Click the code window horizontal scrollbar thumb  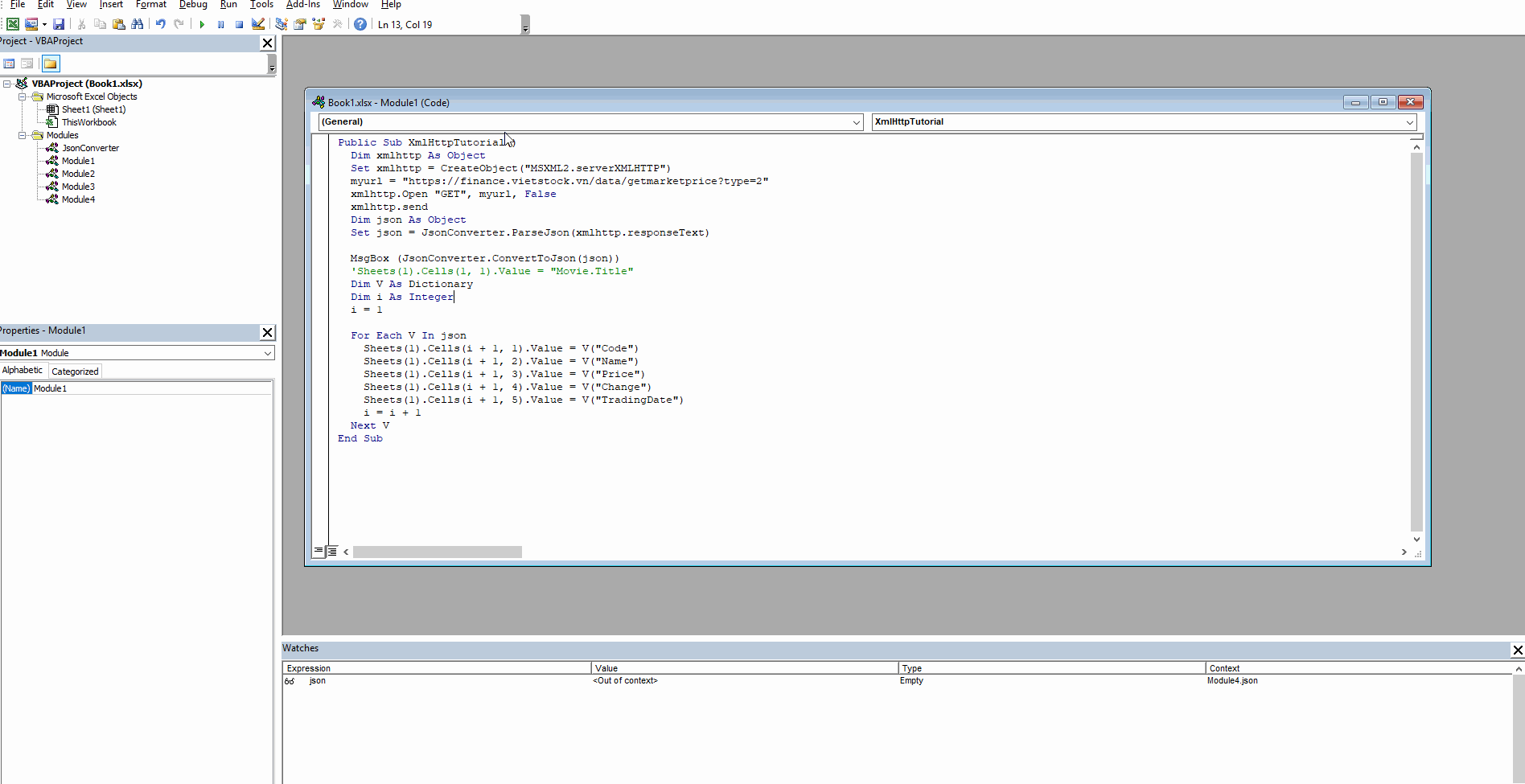coord(438,552)
